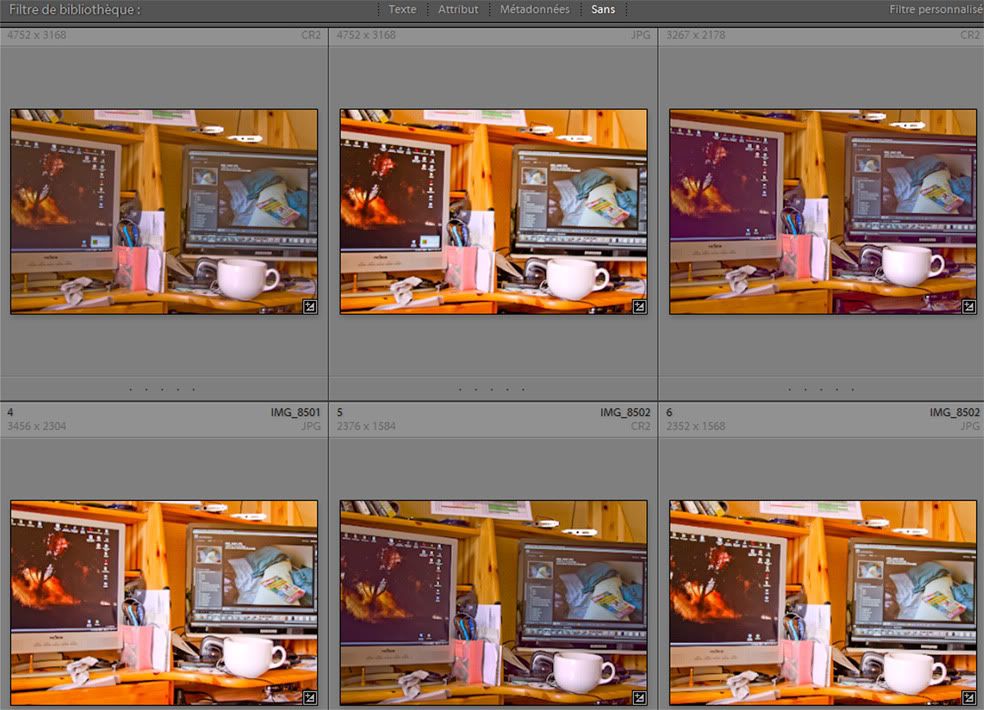984x710 pixels.
Task: Click rating dots below the 3267 x 2178 photo
Action: point(821,389)
